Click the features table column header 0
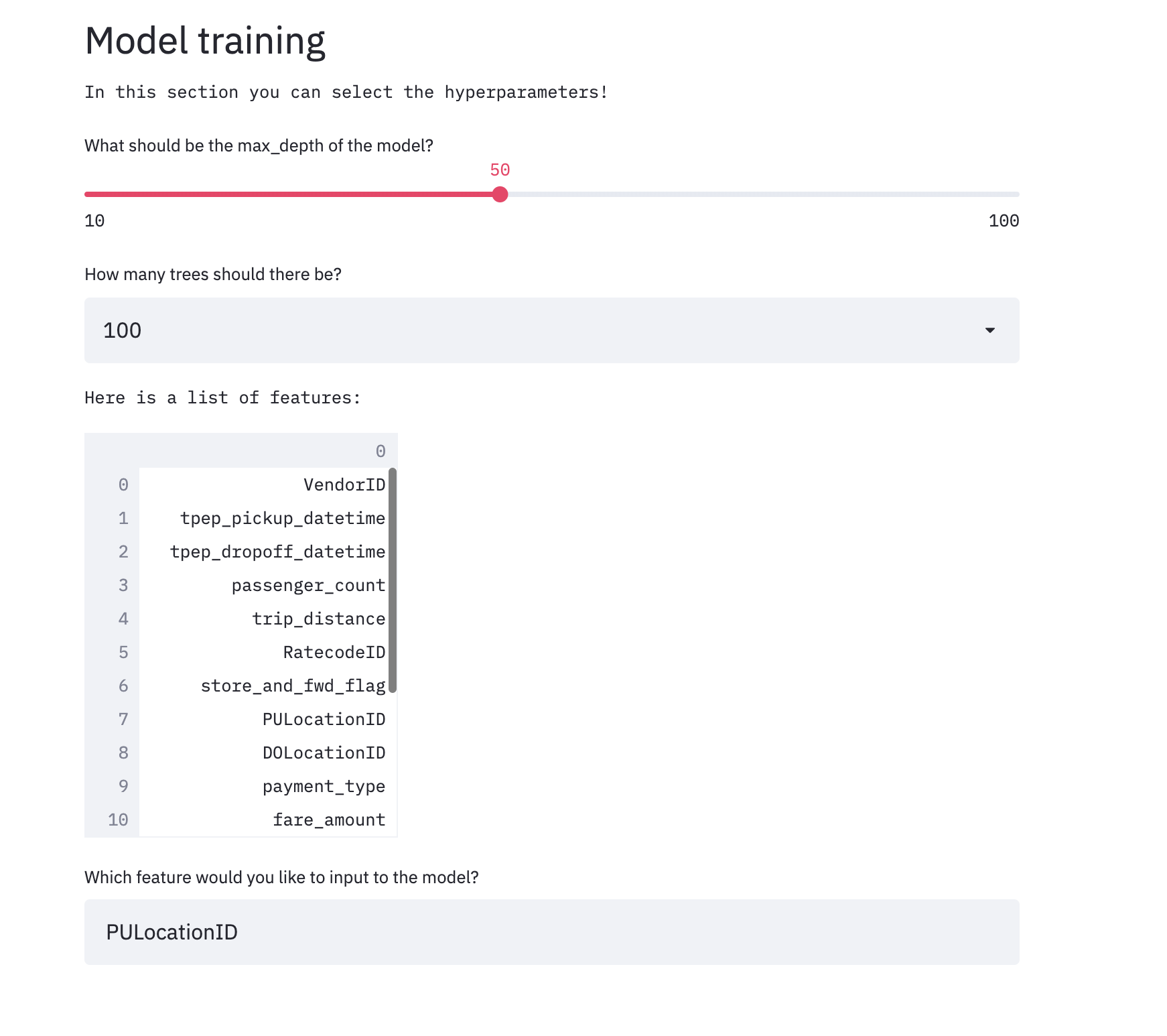1167x1036 pixels. [x=380, y=451]
